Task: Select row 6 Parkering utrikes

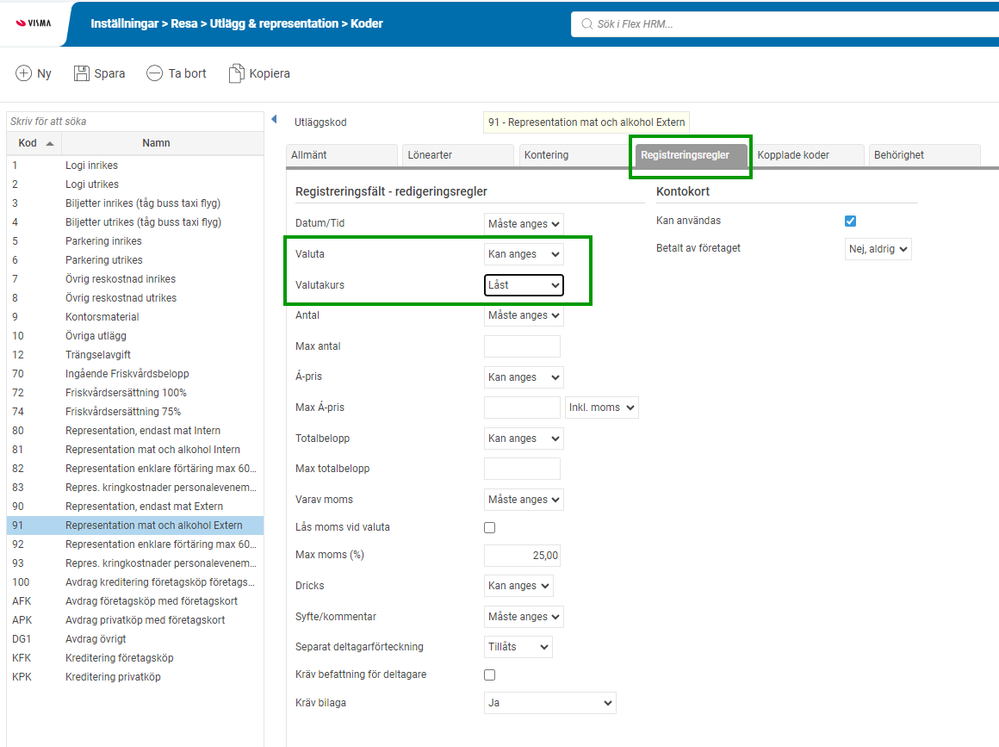Action: [x=135, y=260]
